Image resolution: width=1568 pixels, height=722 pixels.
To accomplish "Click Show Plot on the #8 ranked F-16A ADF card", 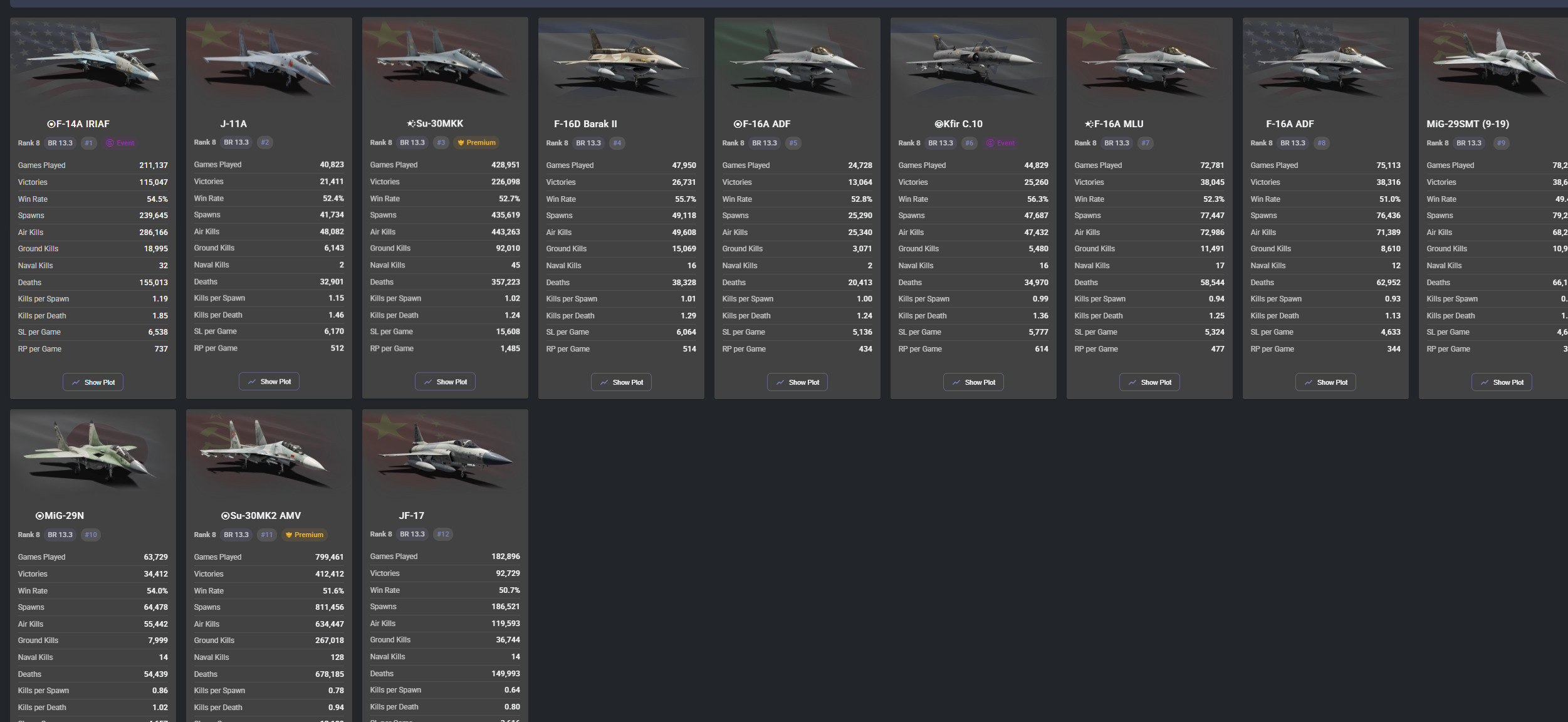I will point(1325,382).
